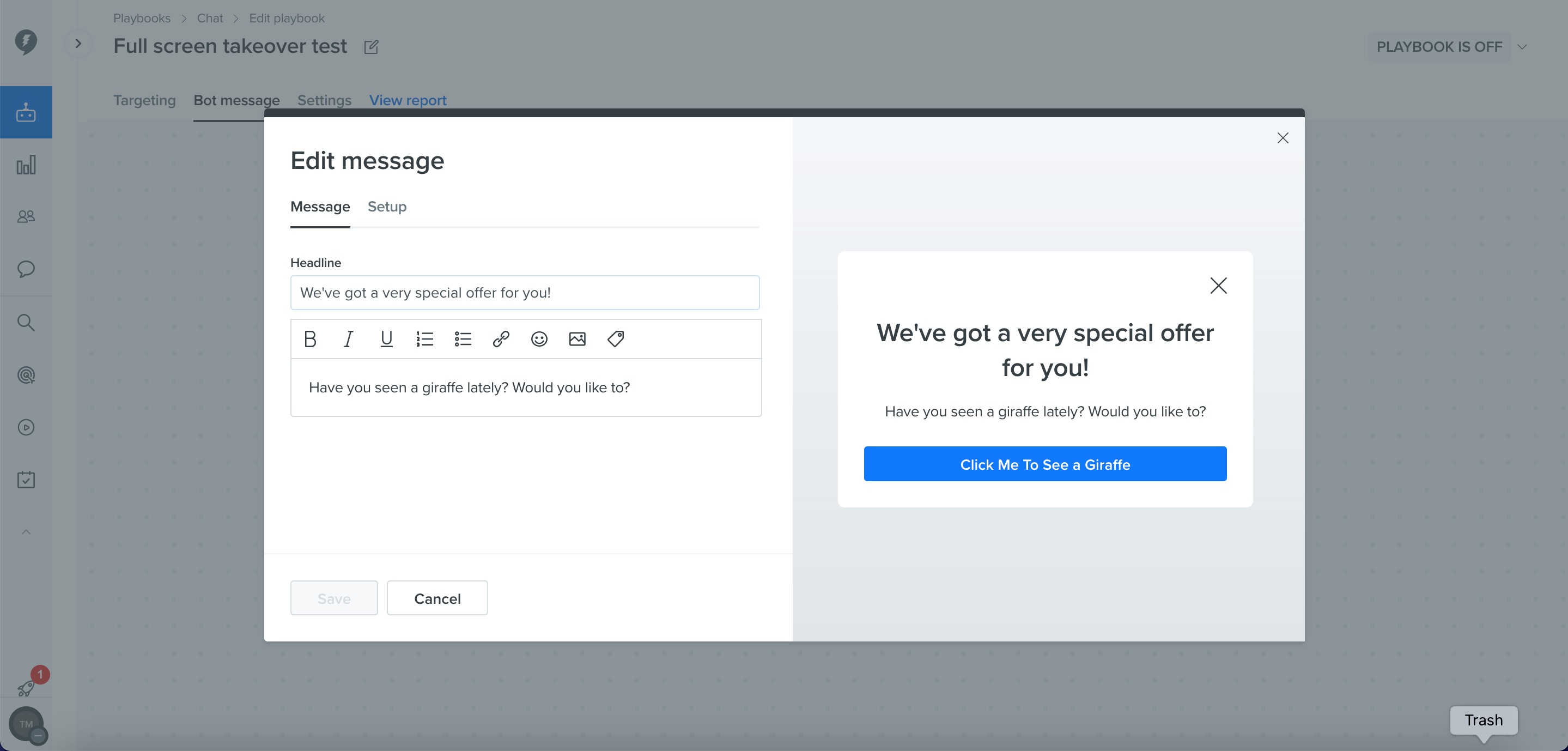
Task: Open the search magnifier icon in sidebar
Action: coord(26,322)
